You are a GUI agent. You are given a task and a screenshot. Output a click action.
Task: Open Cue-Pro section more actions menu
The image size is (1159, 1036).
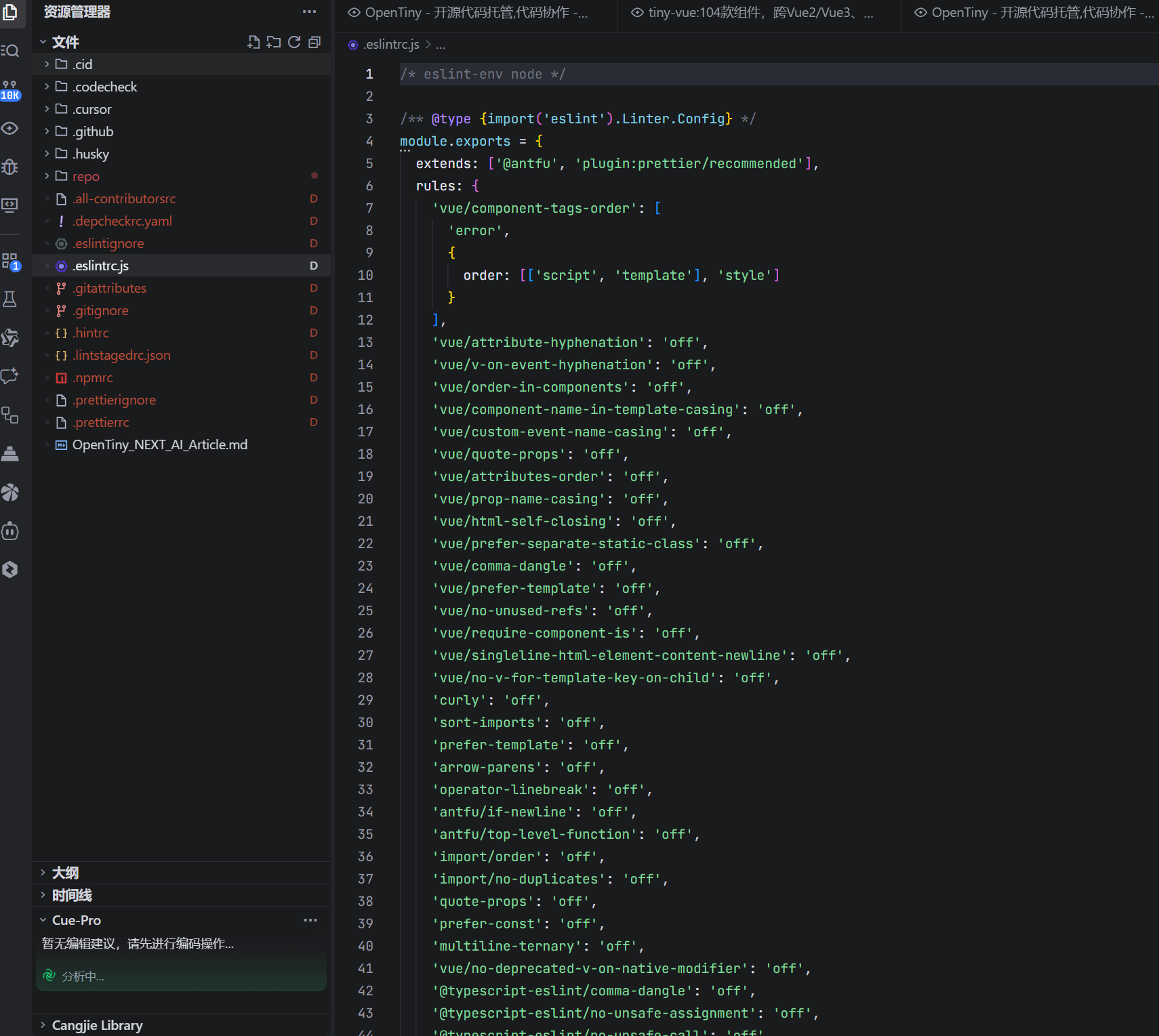pyautogui.click(x=310, y=920)
